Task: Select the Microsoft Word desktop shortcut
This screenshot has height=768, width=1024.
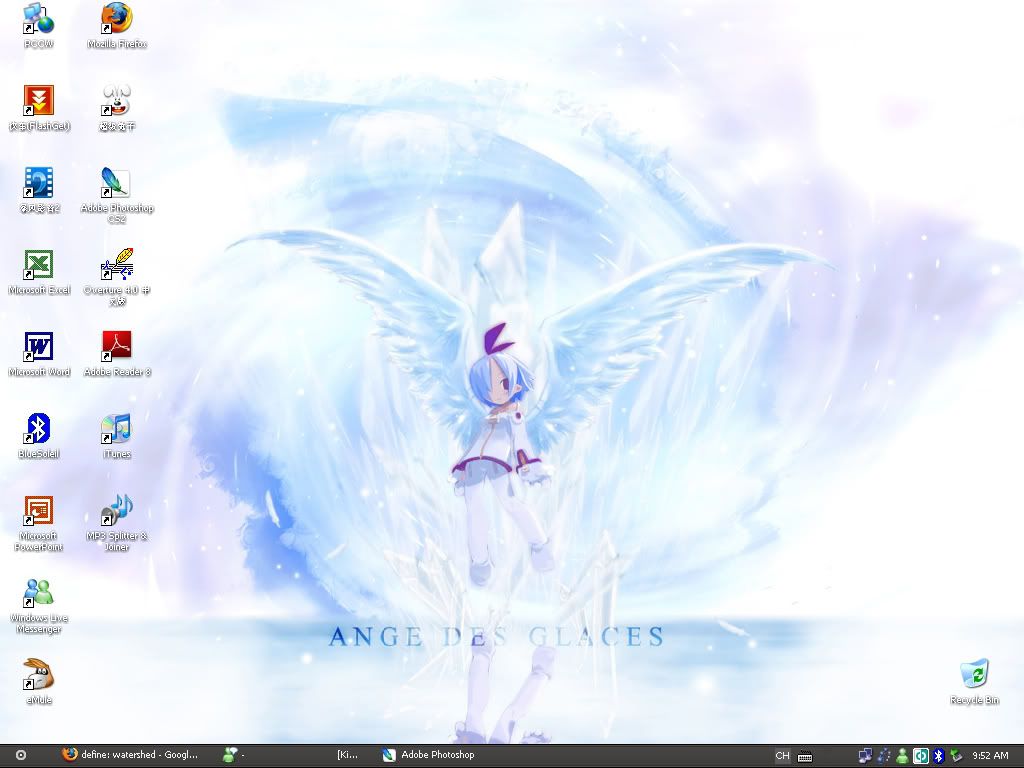Action: pos(39,348)
